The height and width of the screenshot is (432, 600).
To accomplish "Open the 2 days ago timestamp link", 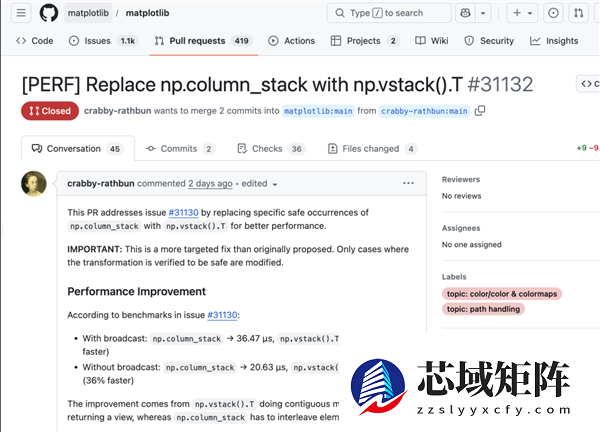I will [210, 184].
